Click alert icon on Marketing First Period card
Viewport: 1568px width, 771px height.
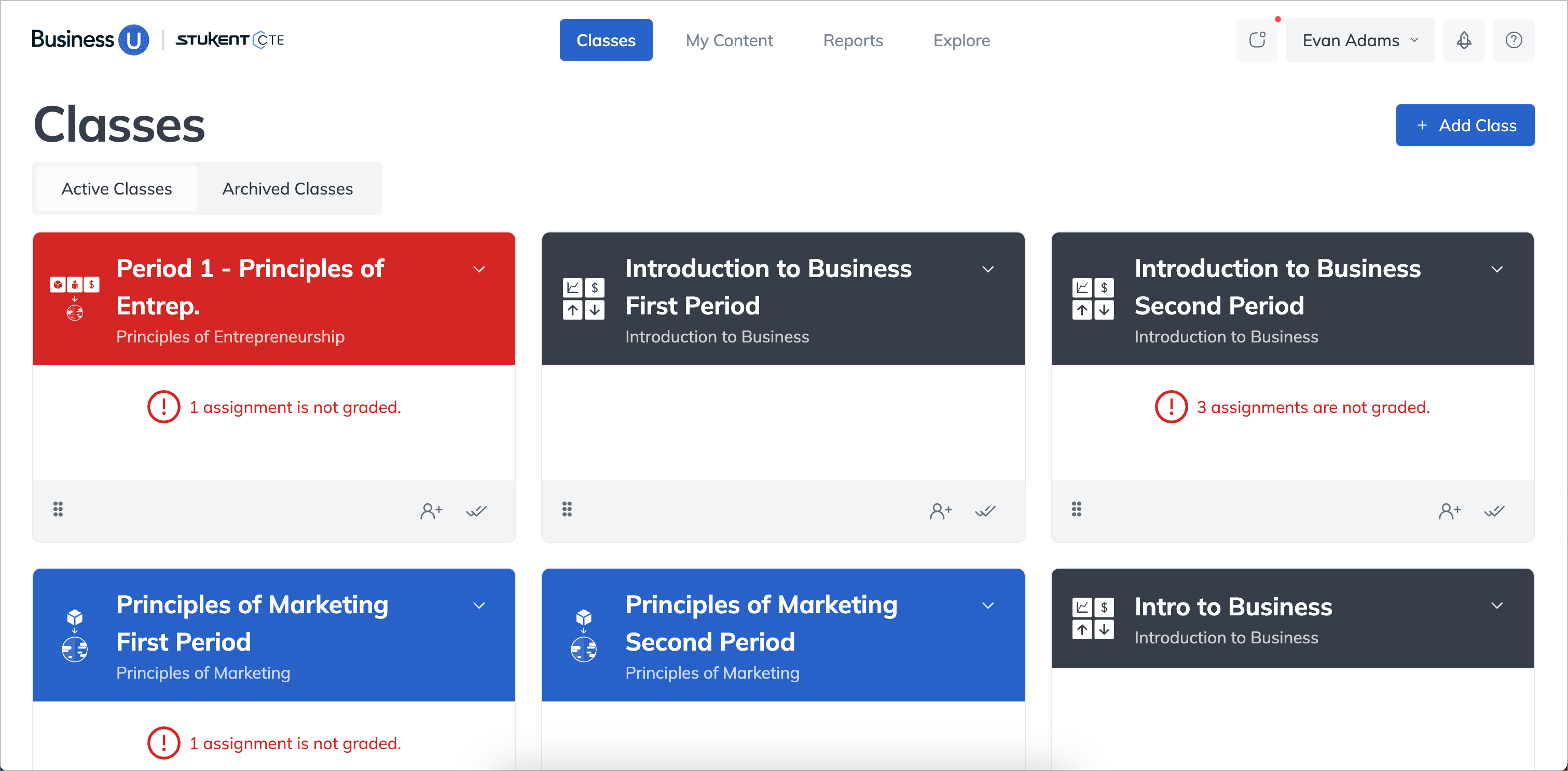click(163, 742)
